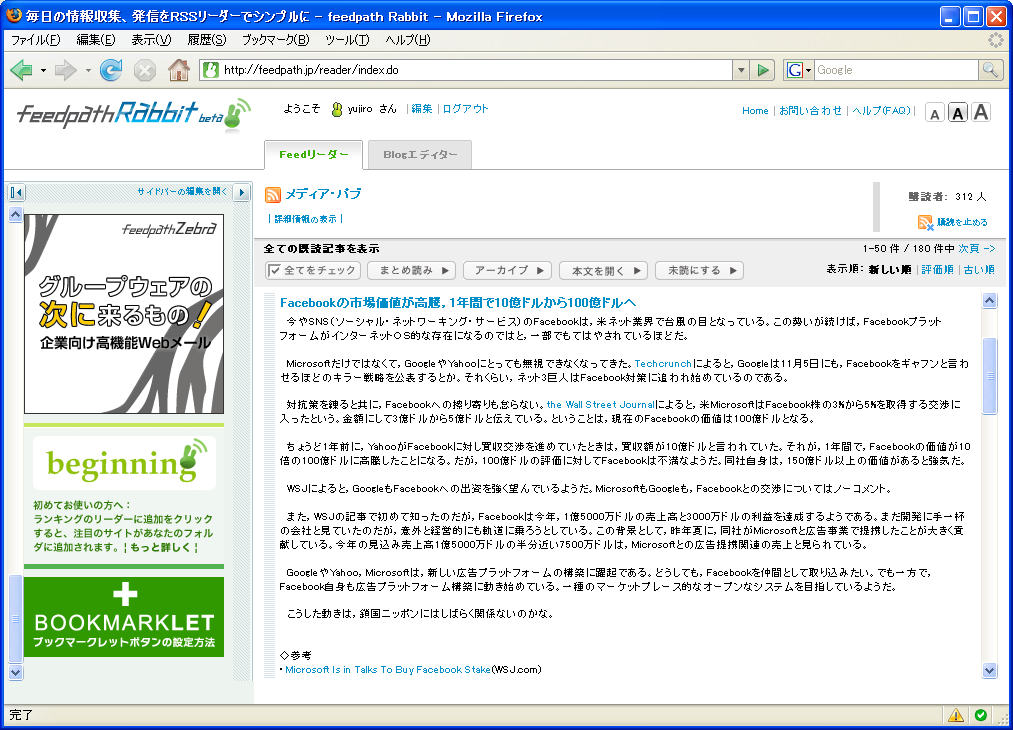Switch to the Feedリーダー tab

313,155
